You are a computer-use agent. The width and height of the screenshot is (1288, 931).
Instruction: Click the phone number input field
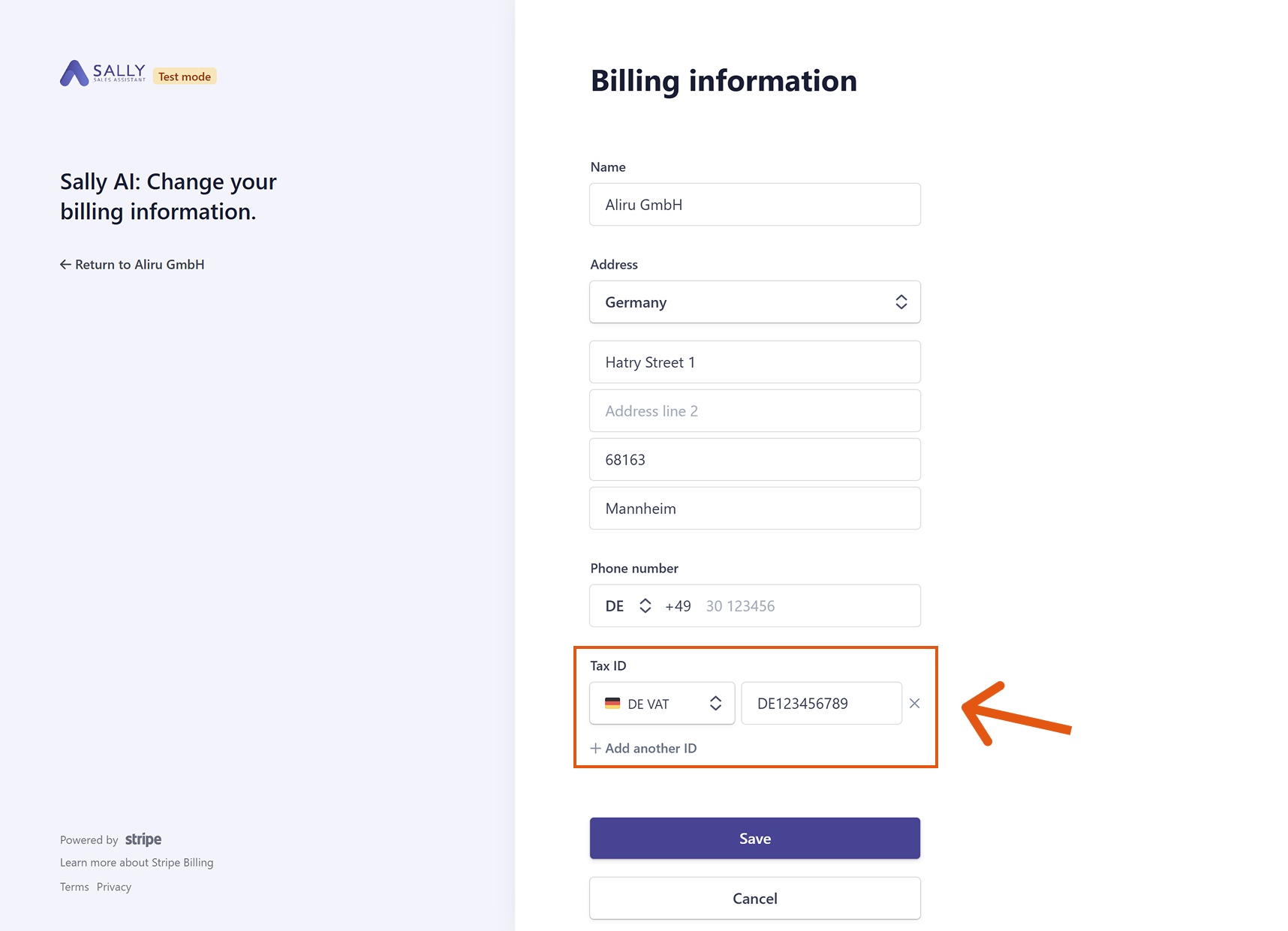tap(807, 605)
